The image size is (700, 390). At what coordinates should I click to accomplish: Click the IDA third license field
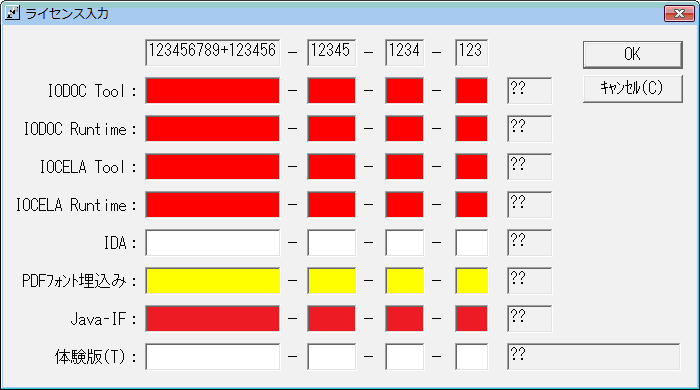(x=404, y=243)
